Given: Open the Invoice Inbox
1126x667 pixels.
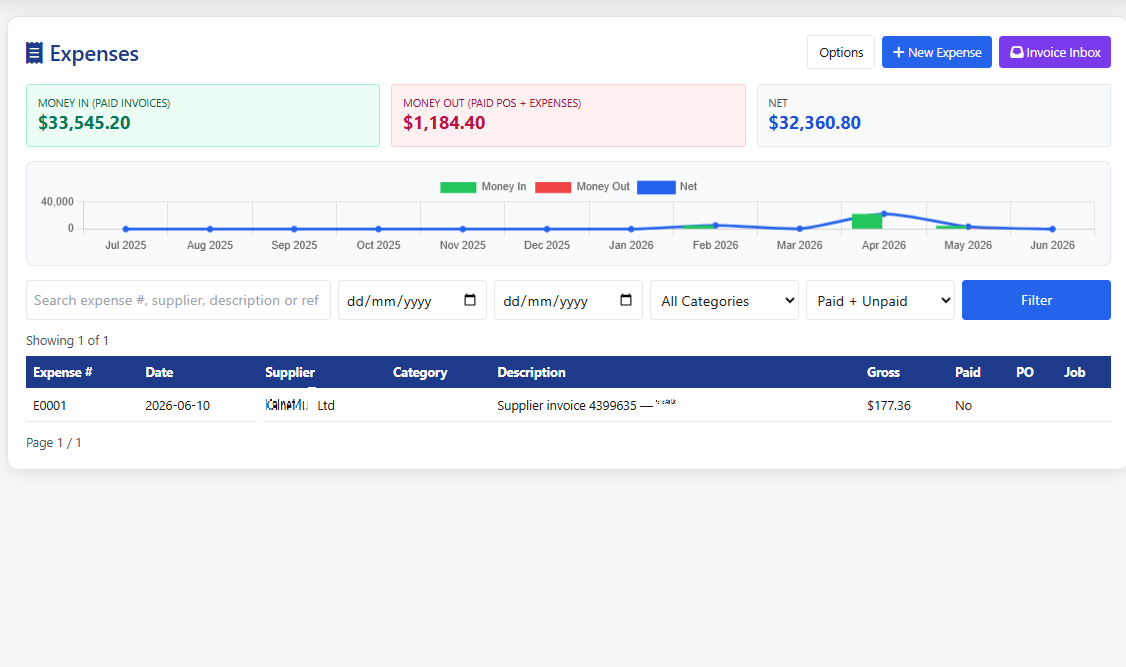Looking at the screenshot, I should (x=1055, y=52).
